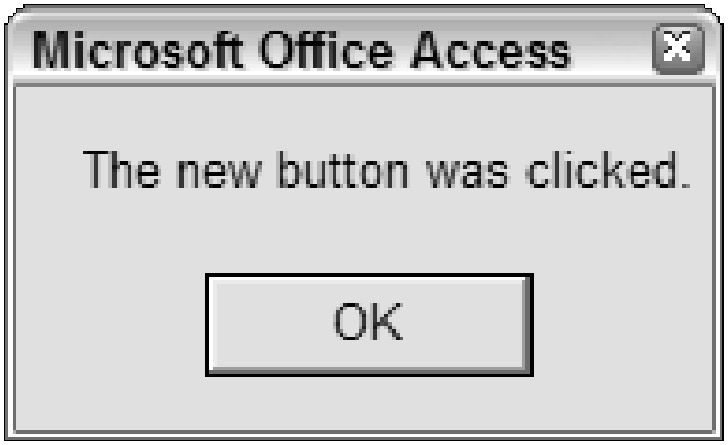The width and height of the screenshot is (728, 445).
Task: Click the OK button
Action: click(368, 324)
